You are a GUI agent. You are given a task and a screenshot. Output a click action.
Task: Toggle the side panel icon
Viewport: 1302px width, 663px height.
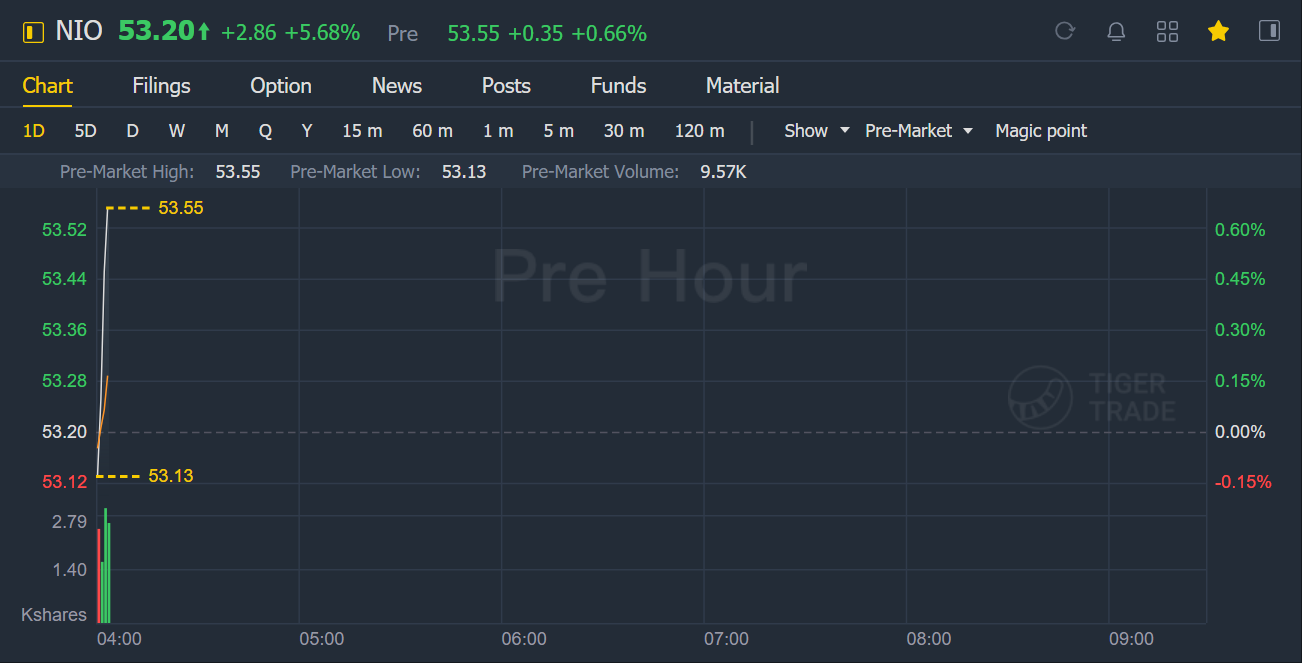point(1269,31)
